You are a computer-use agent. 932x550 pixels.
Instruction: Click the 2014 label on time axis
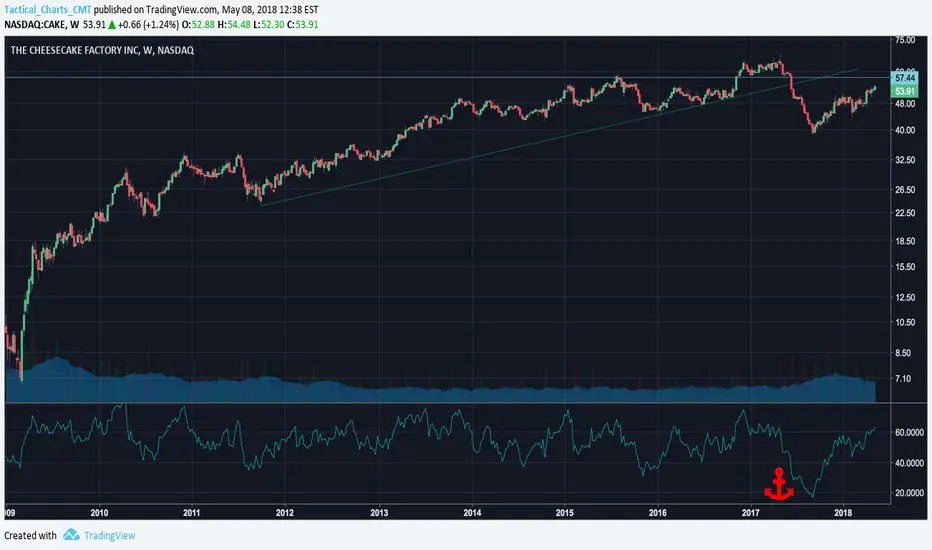(x=472, y=513)
